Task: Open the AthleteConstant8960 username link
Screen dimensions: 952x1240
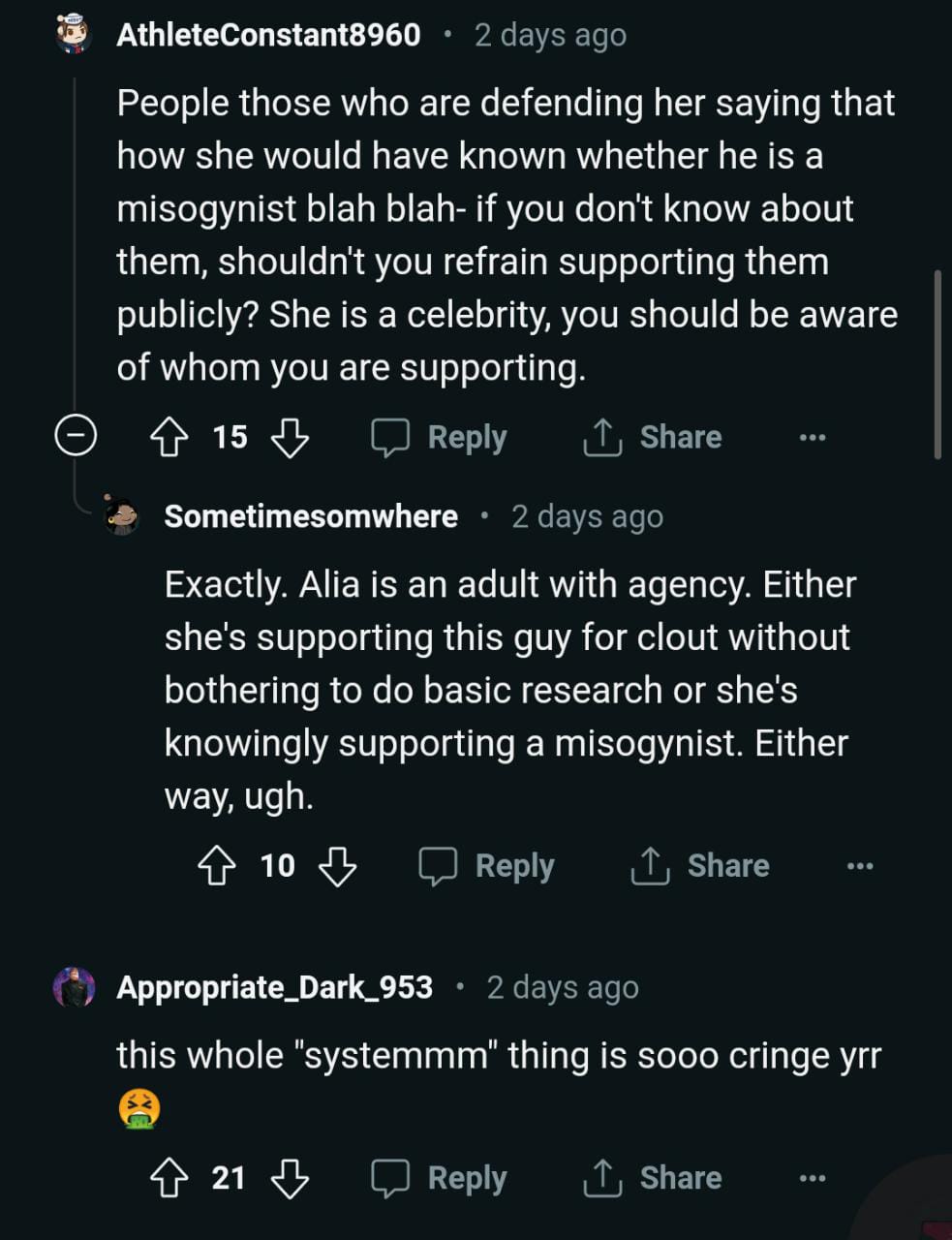Action: click(268, 35)
